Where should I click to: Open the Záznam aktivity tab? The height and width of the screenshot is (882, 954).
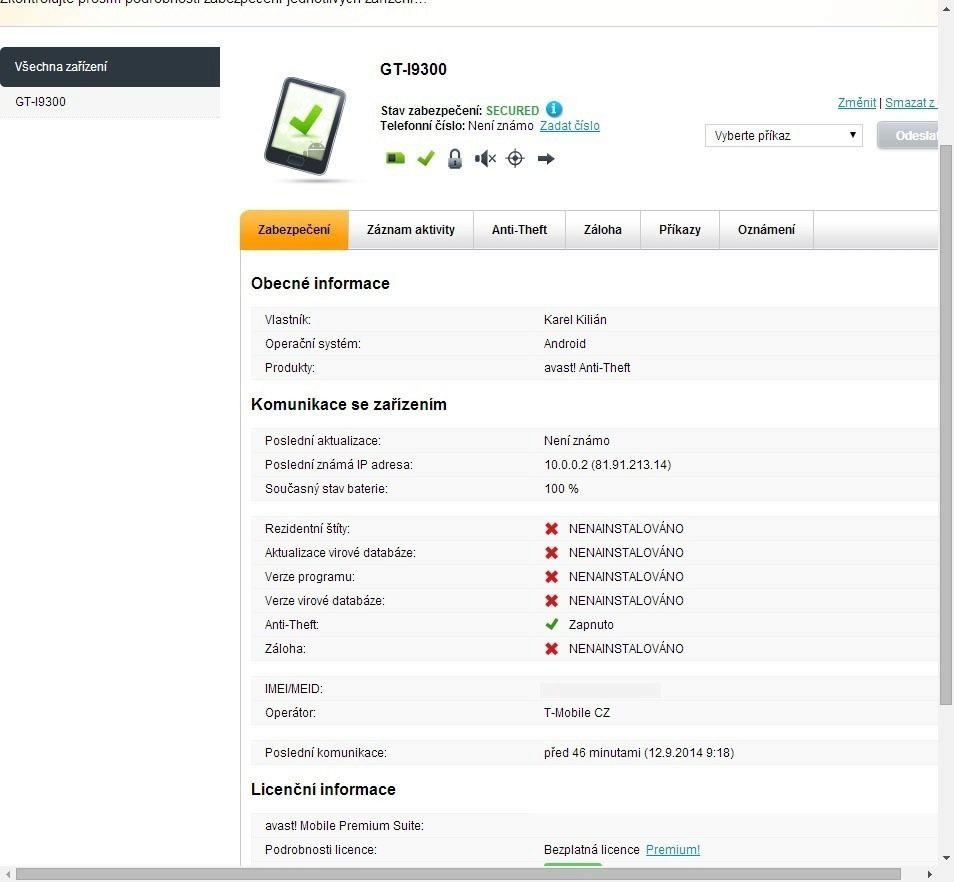pyautogui.click(x=411, y=230)
